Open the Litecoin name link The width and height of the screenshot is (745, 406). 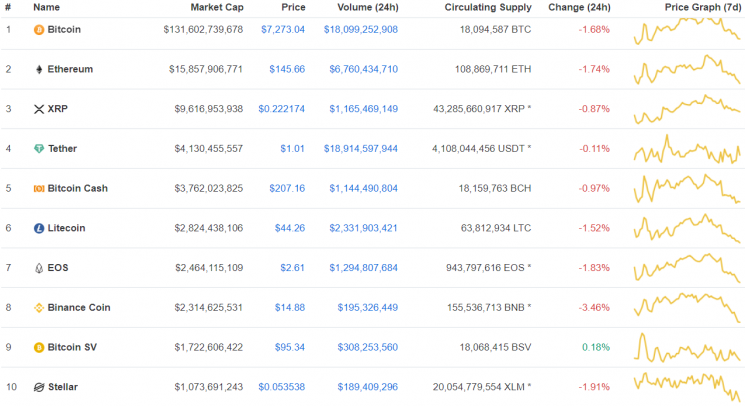(x=67, y=228)
